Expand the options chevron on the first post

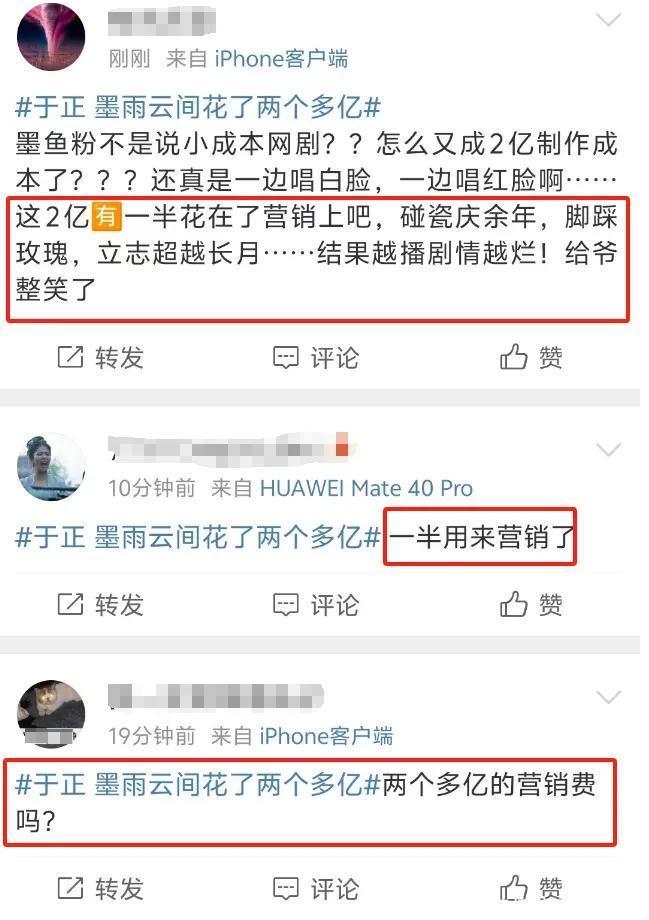(x=609, y=21)
